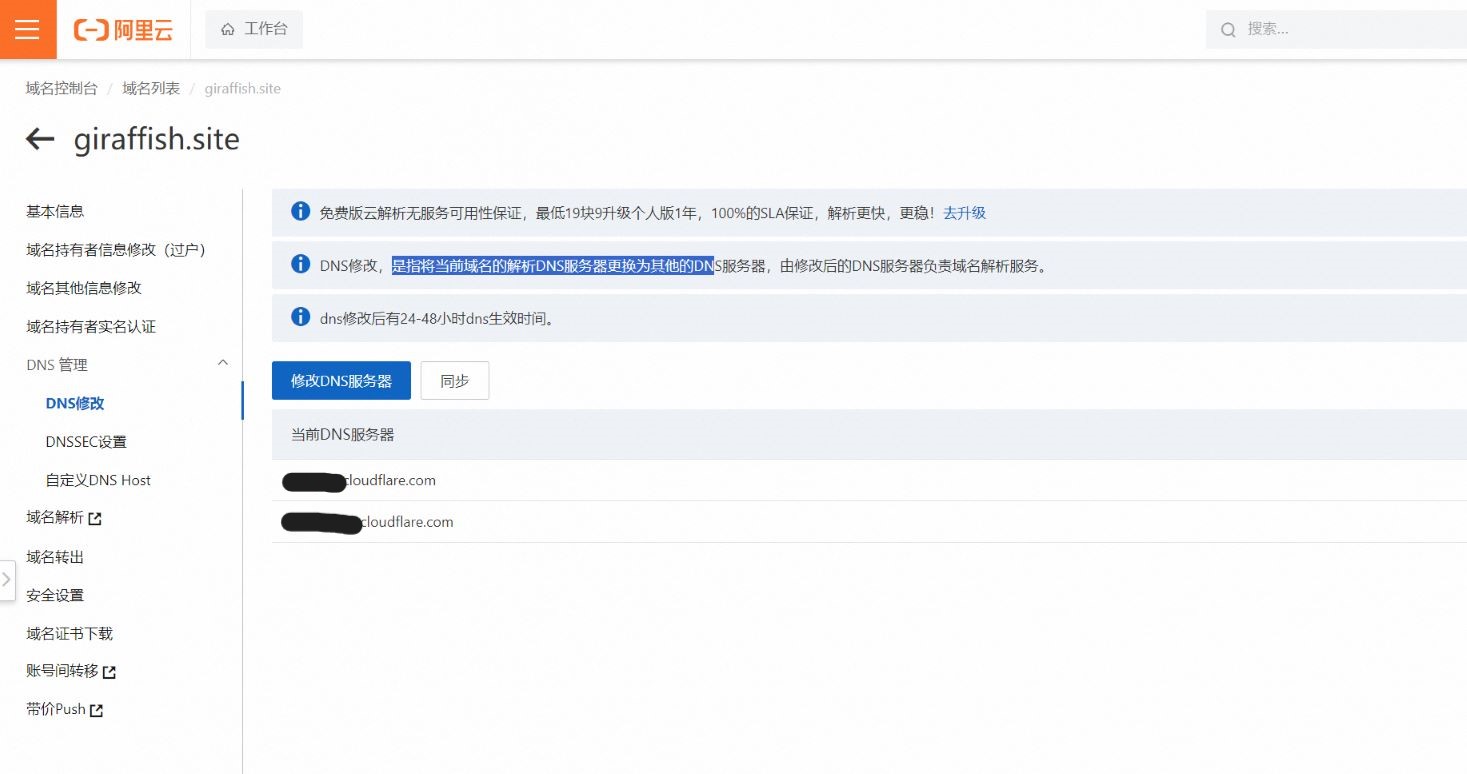1467x774 pixels.
Task: Collapse the DNS 管理 section chevron
Action: (x=223, y=364)
